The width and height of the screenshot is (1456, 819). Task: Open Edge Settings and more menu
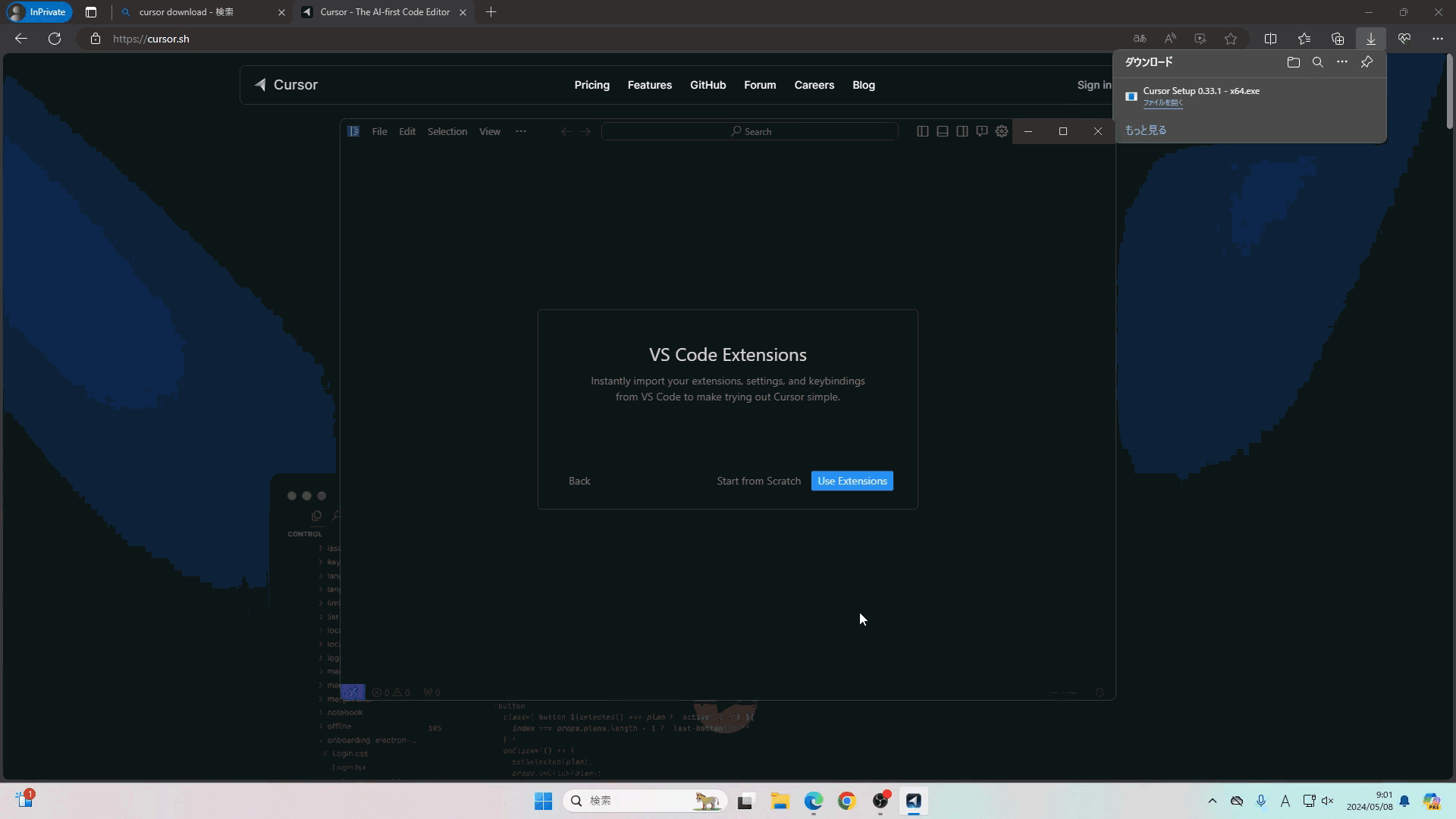click(x=1437, y=39)
